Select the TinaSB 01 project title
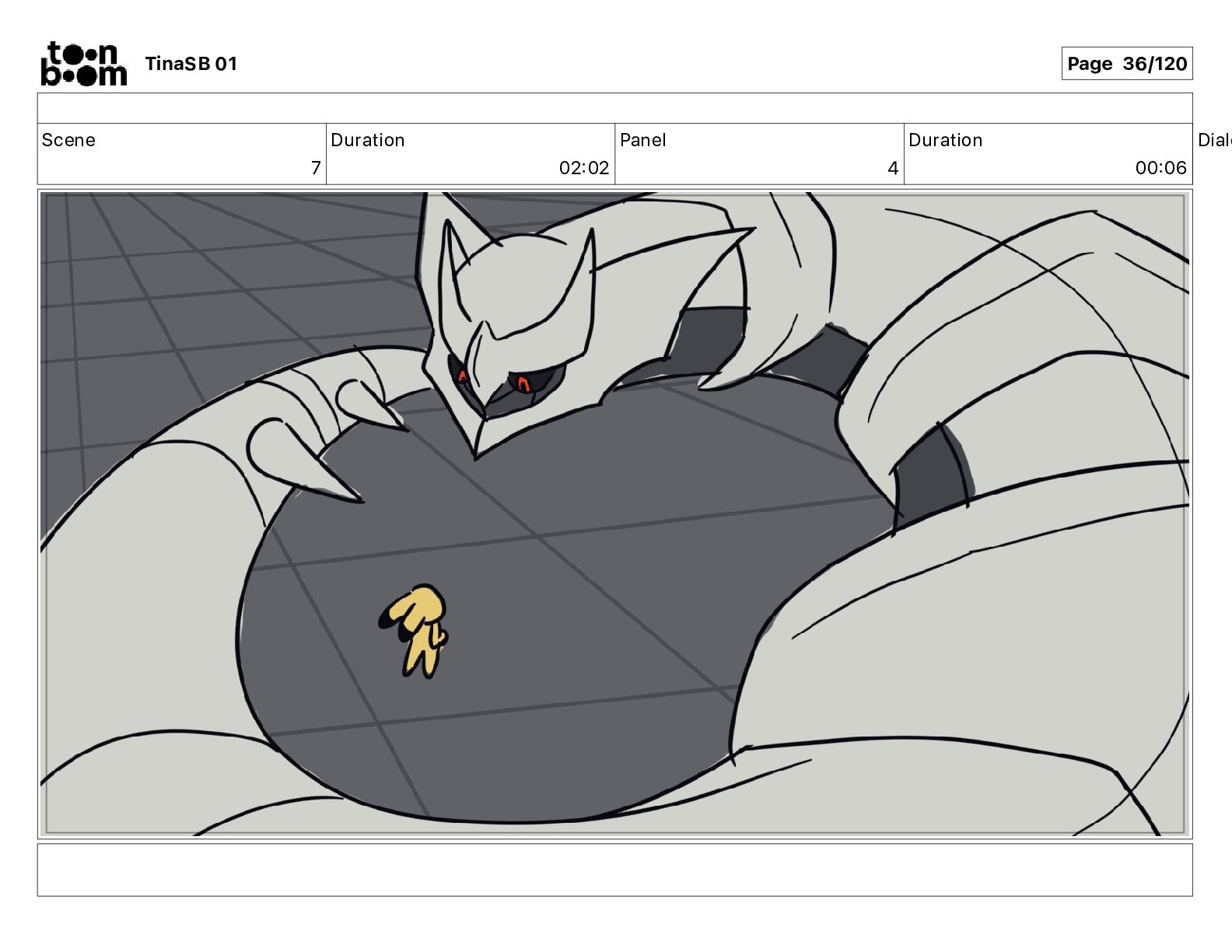 coord(191,64)
